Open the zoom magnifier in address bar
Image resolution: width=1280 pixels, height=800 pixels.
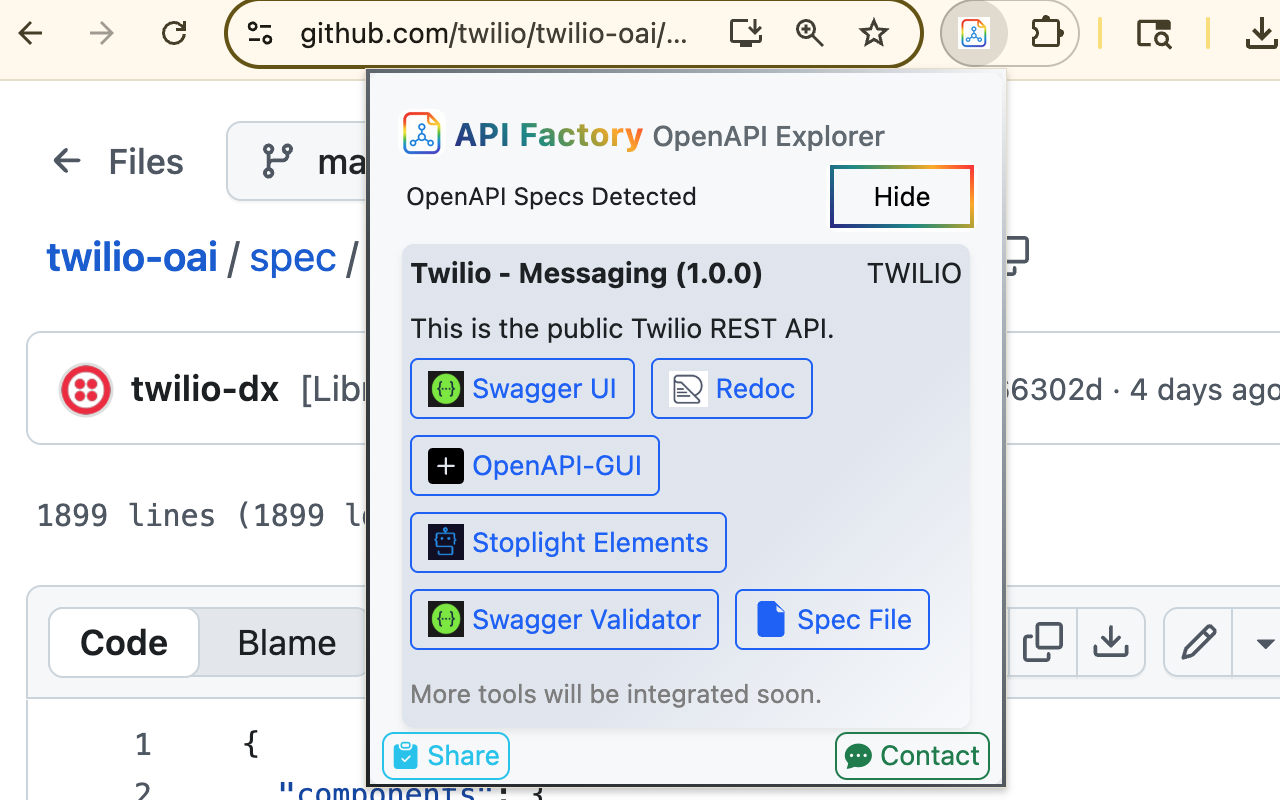tap(809, 34)
